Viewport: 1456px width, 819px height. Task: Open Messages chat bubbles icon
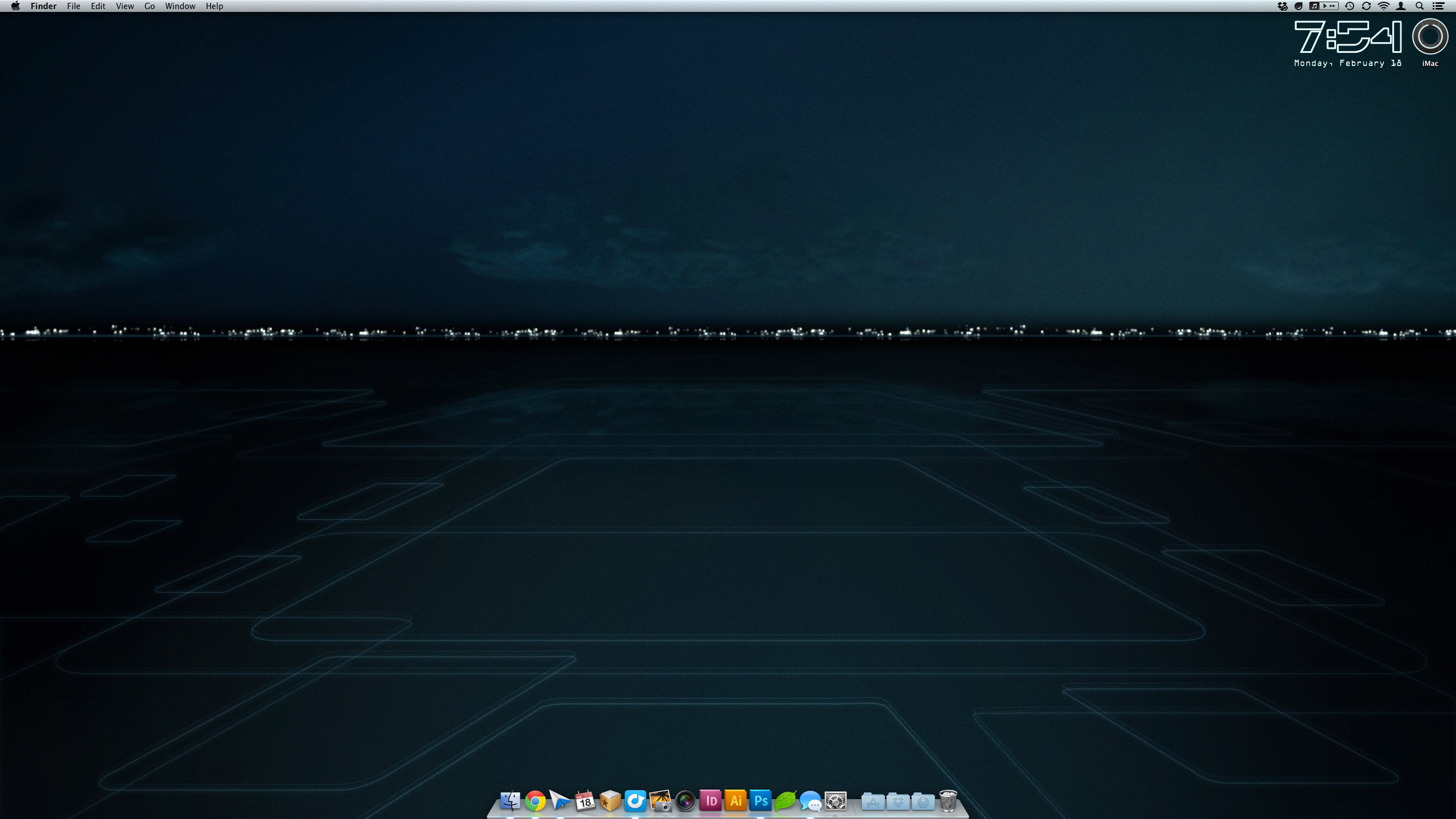tap(810, 801)
